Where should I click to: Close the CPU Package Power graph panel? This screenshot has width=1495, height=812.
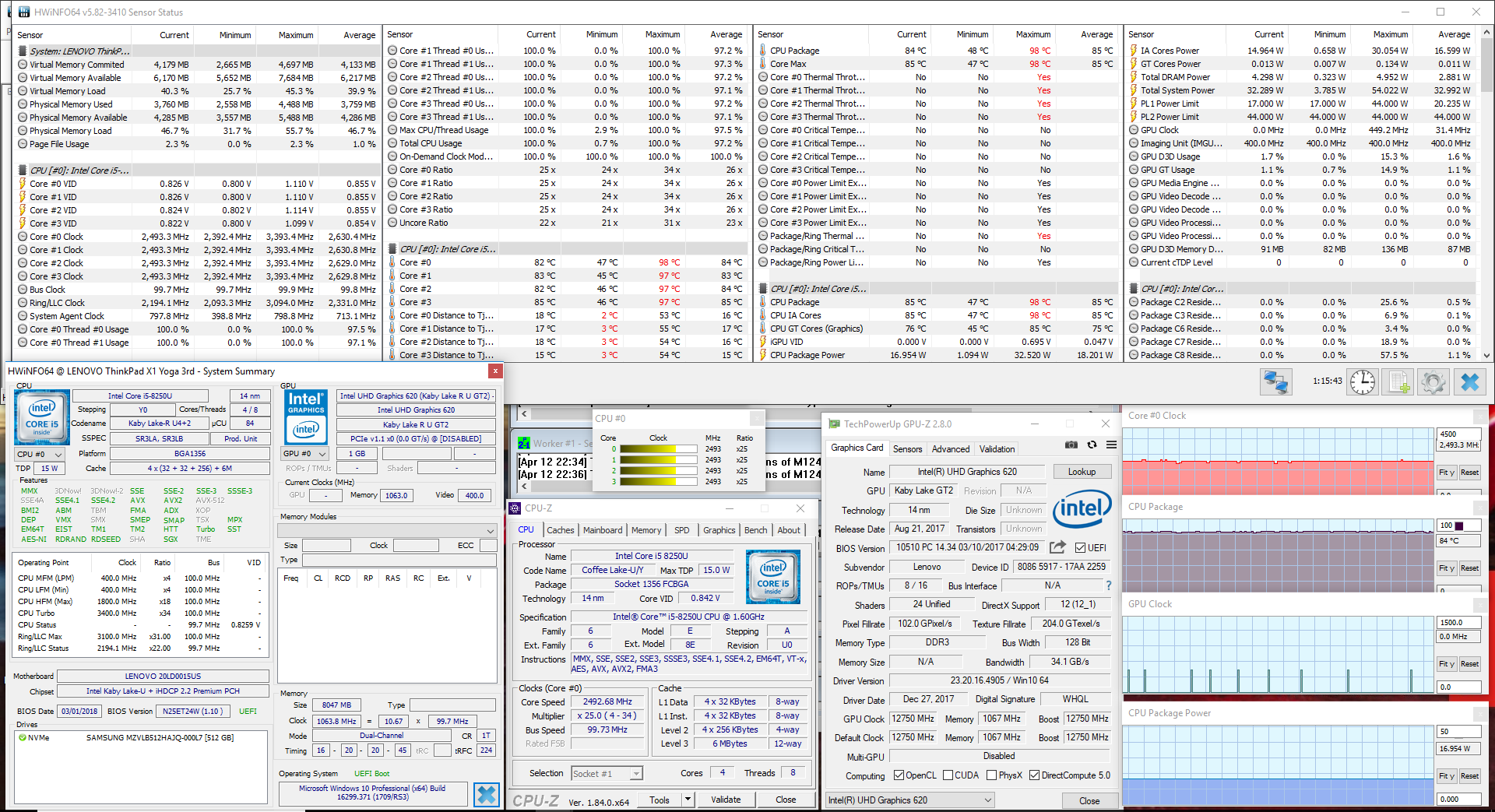pyautogui.click(x=1480, y=713)
